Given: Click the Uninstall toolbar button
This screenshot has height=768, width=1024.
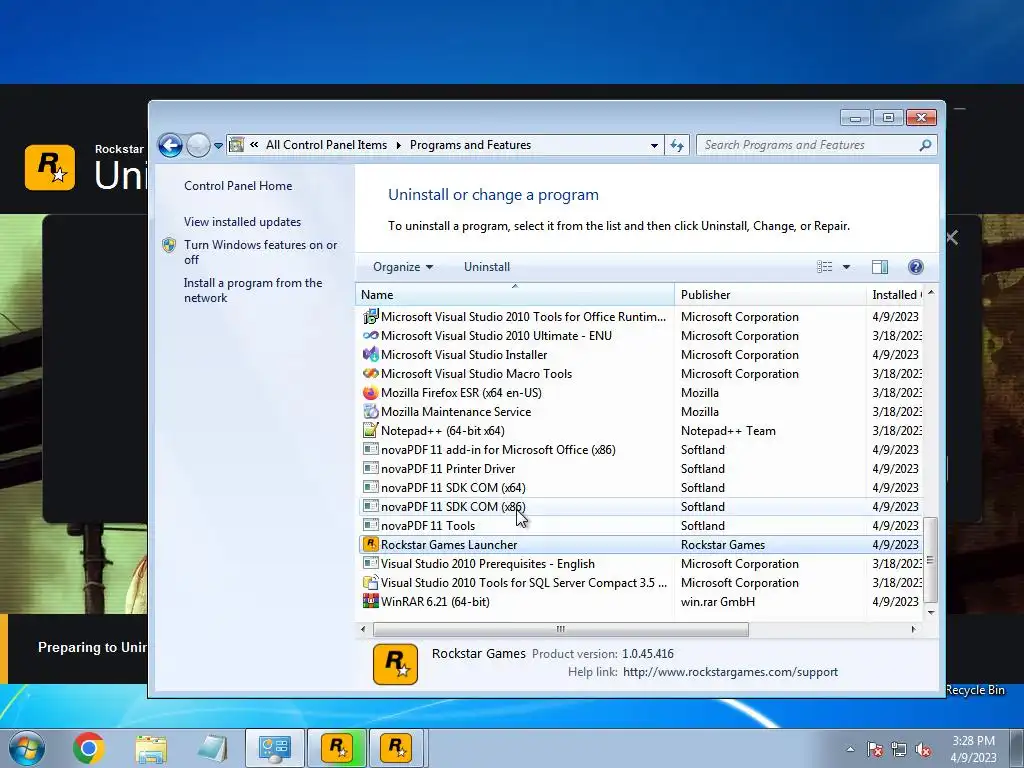Looking at the screenshot, I should click(x=487, y=266).
